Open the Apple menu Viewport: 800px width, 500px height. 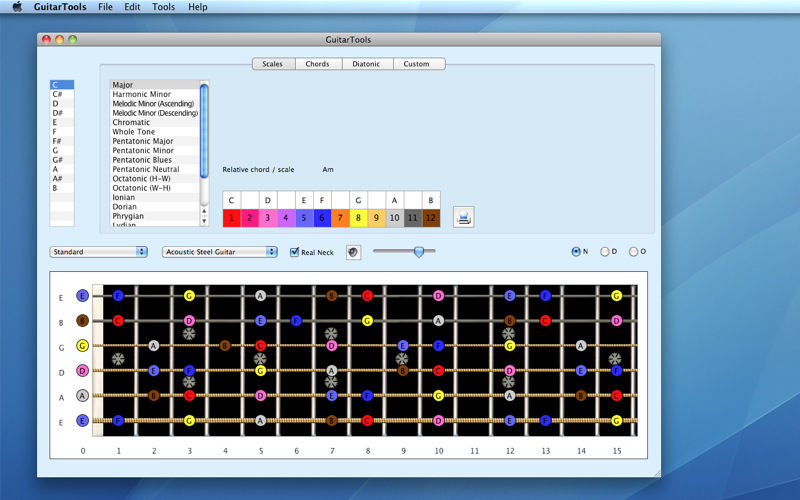17,7
